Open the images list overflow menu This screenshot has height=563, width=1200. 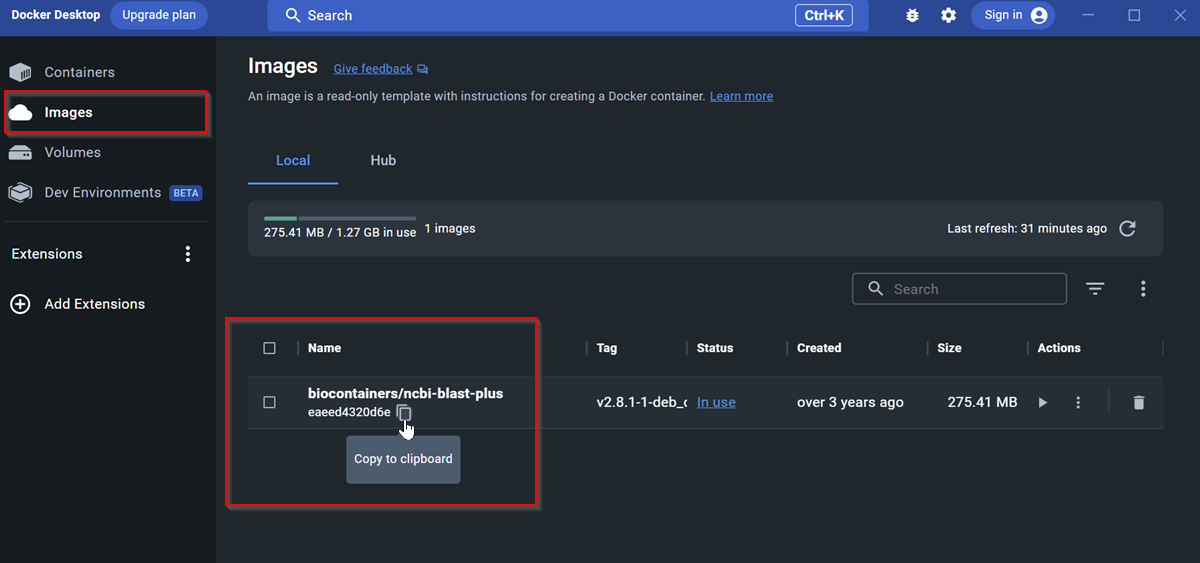pyautogui.click(x=1143, y=289)
